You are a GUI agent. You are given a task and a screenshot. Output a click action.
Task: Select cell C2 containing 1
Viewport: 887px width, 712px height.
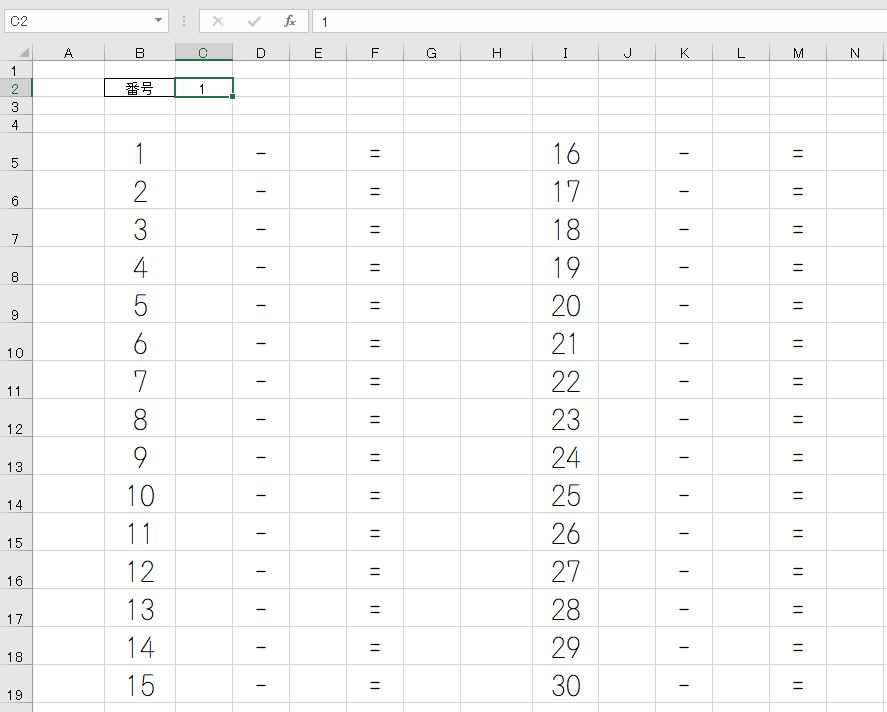point(204,88)
